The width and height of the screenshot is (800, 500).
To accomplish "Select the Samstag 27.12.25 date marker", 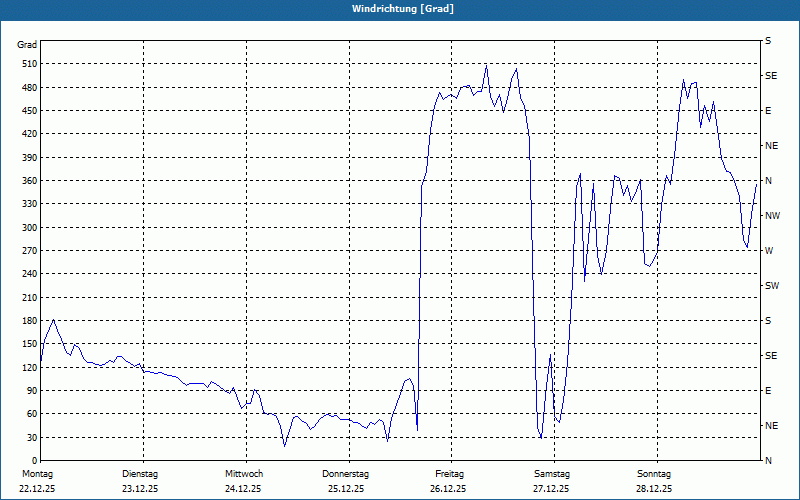I will click(551, 481).
